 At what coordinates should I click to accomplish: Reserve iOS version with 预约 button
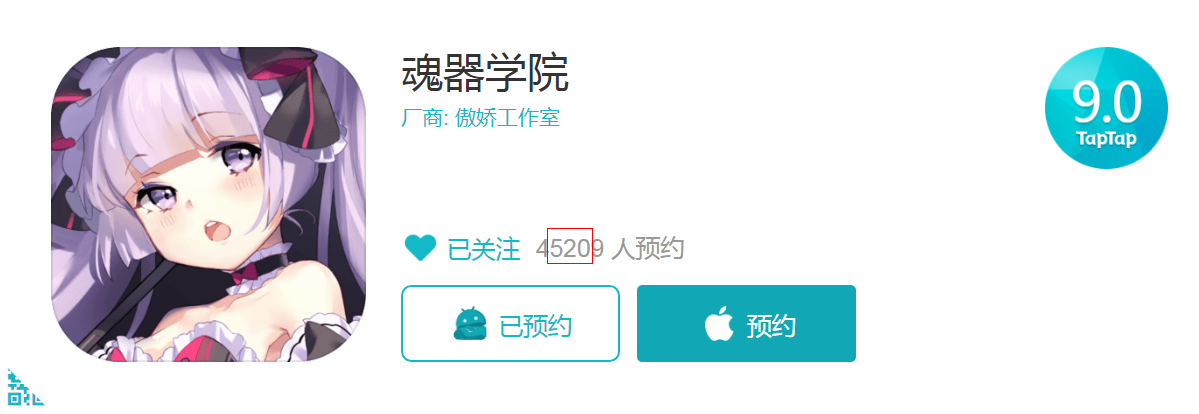tap(746, 324)
